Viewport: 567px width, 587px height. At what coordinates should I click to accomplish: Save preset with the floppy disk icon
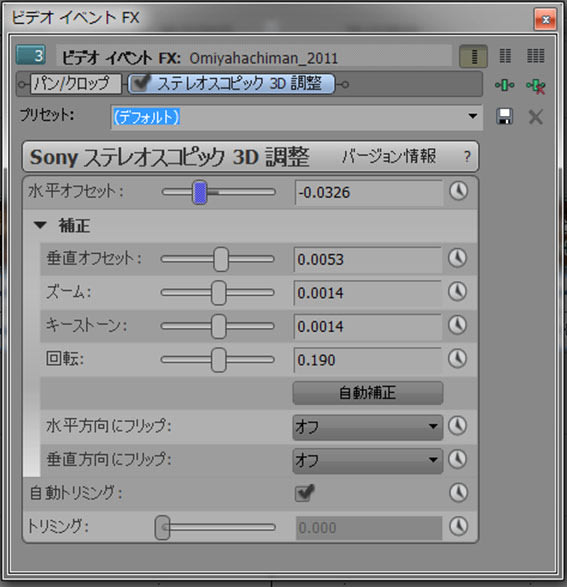(504, 116)
